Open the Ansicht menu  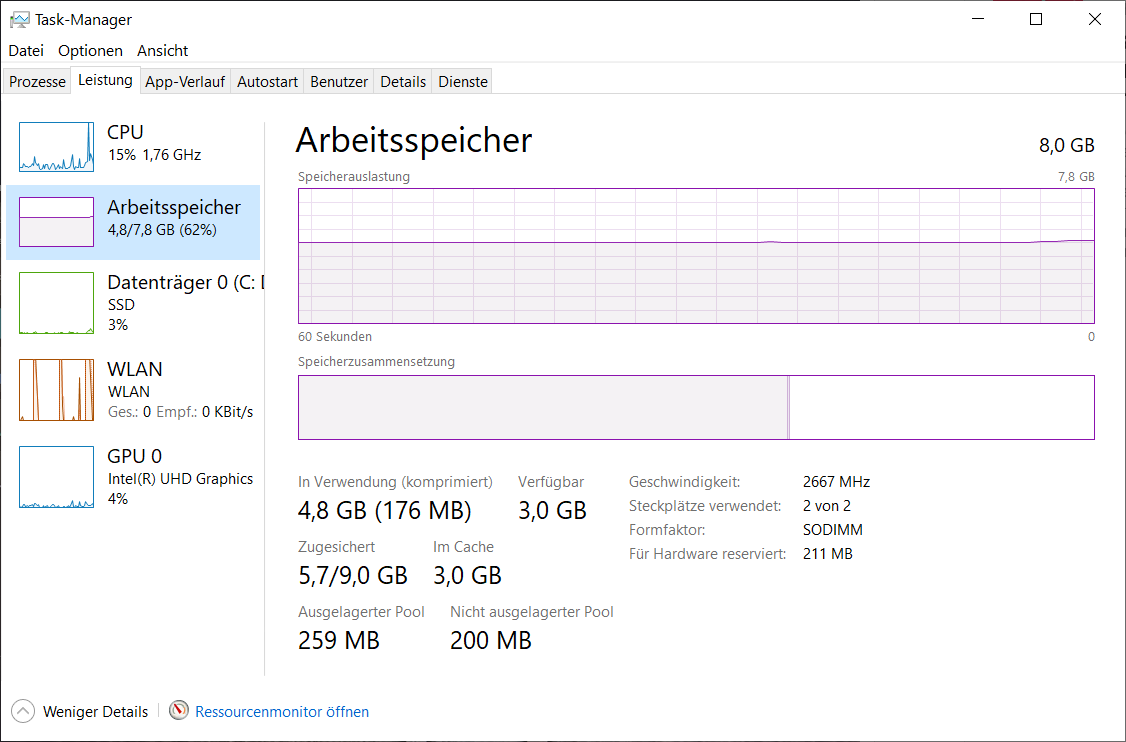pos(162,50)
